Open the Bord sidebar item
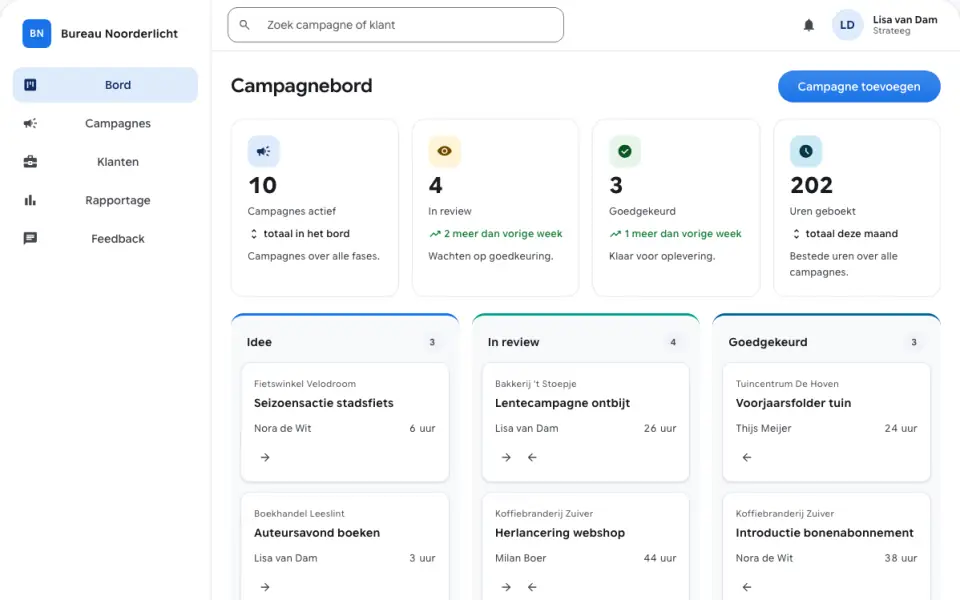The image size is (960, 600). [x=105, y=85]
